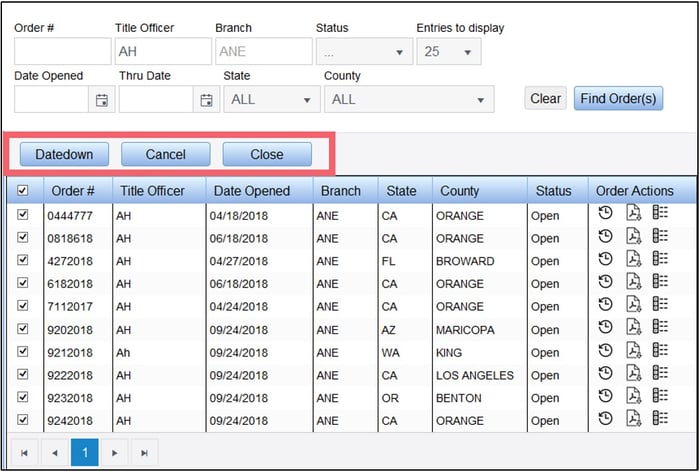
Task: Open history for order 0444777
Action: point(605,213)
